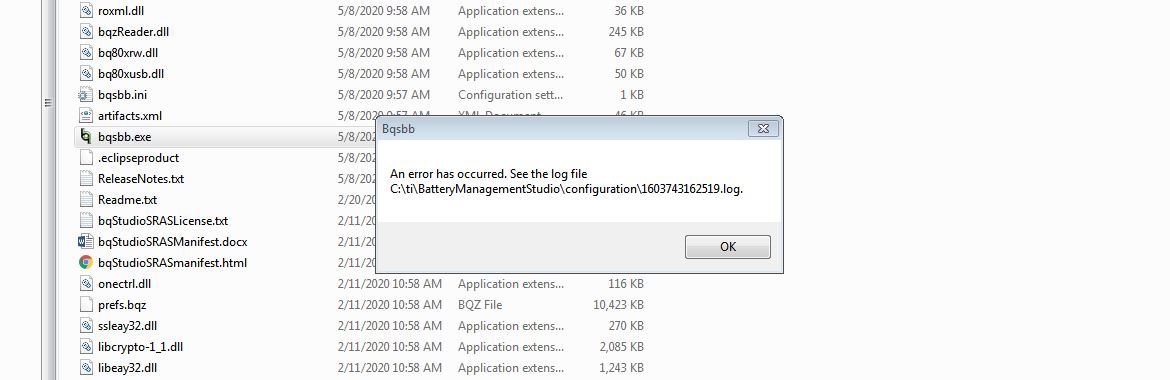
Task: Select the bqzReader.dll file
Action: (134, 32)
